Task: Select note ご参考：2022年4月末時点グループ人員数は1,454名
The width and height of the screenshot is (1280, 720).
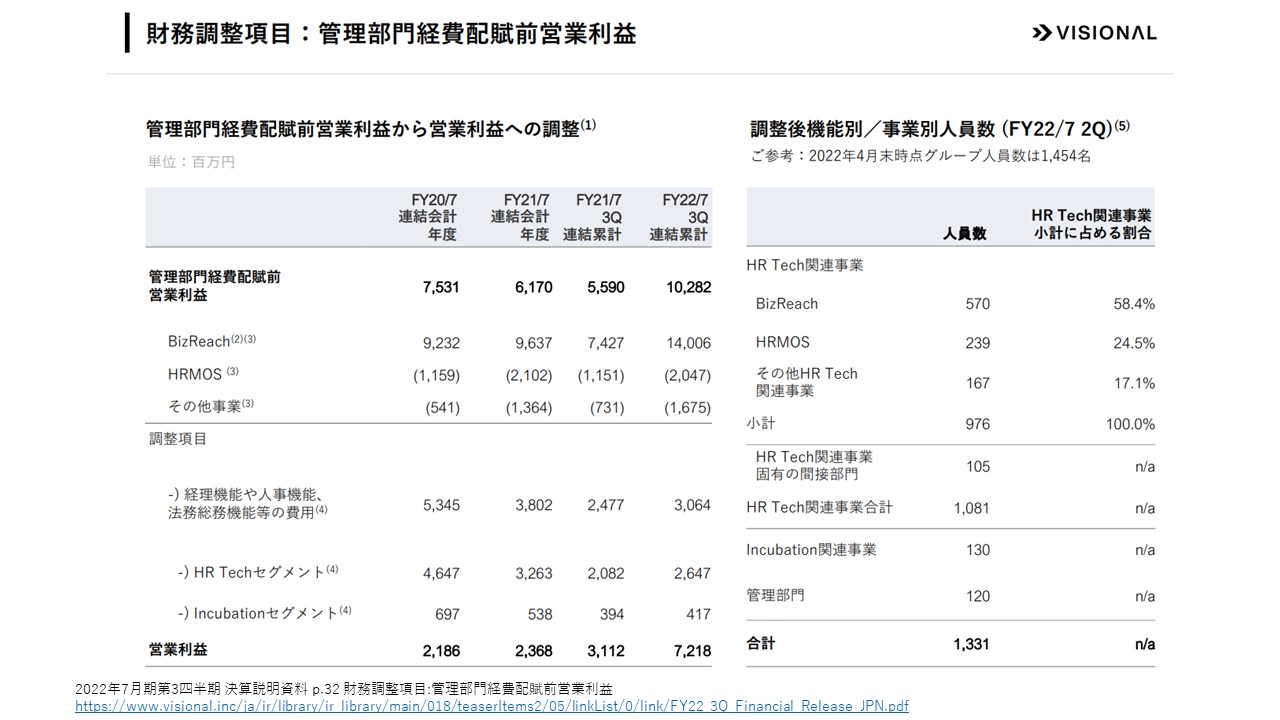Action: coord(921,156)
